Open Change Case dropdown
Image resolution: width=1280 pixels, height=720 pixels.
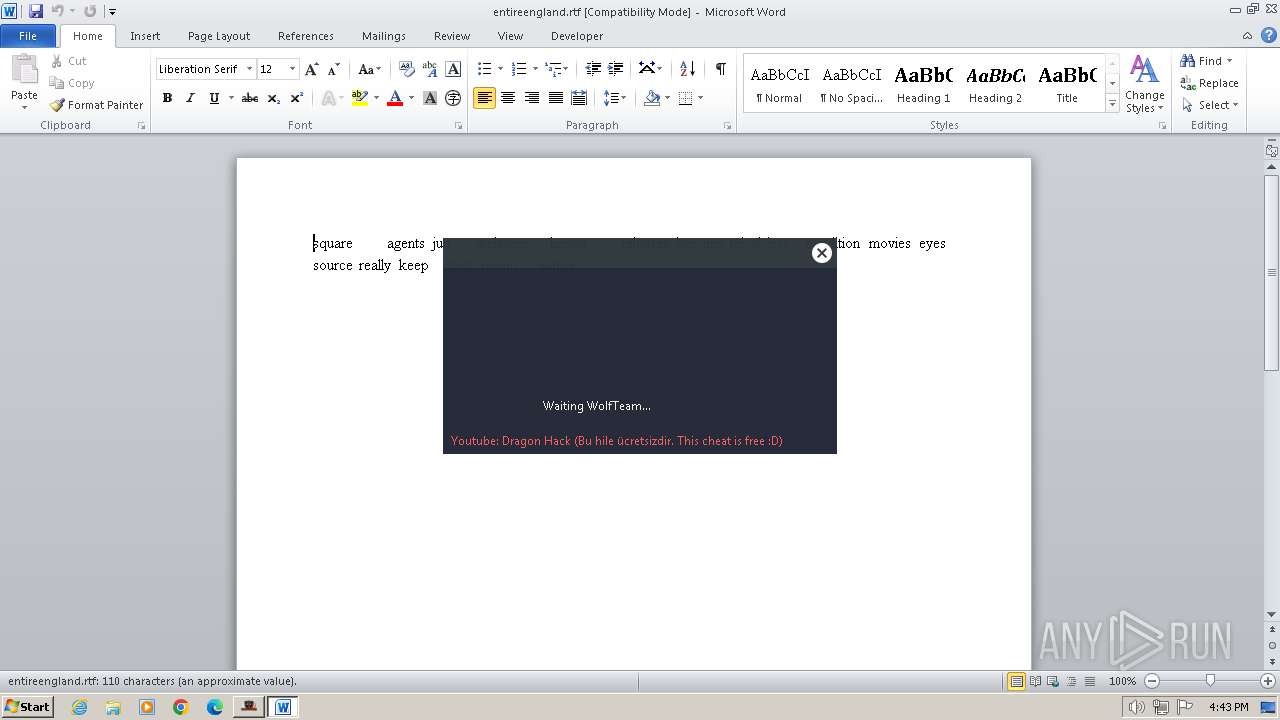[x=369, y=69]
